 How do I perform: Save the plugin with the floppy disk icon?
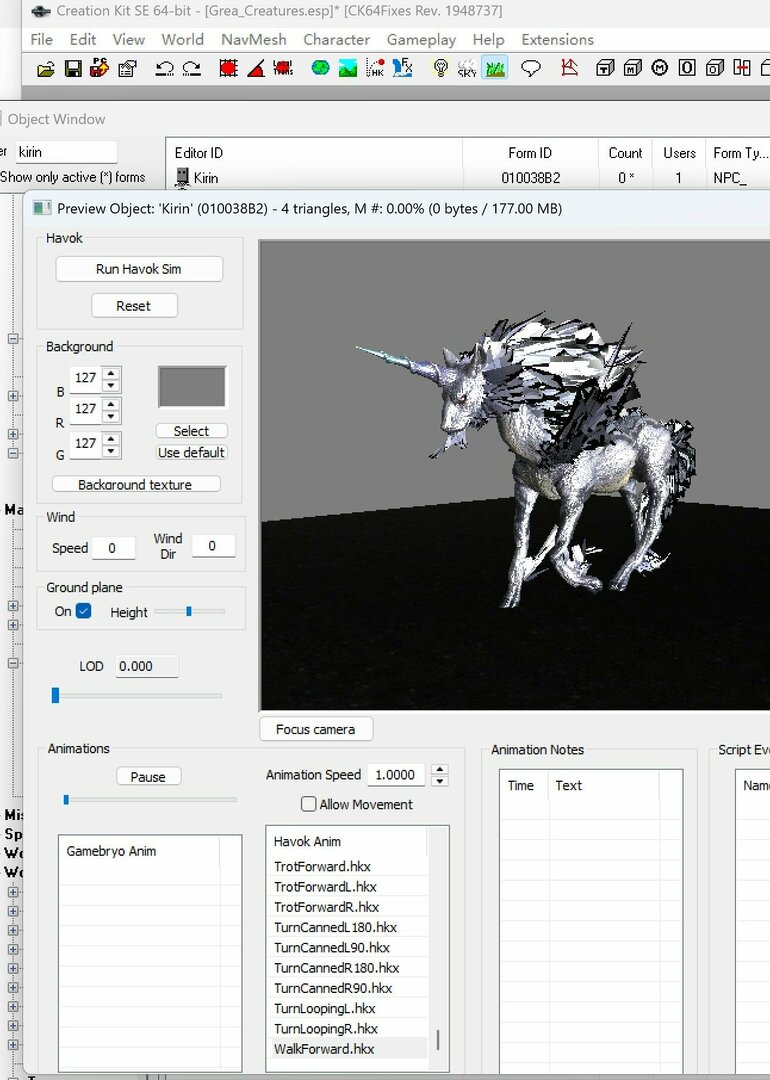[72, 68]
